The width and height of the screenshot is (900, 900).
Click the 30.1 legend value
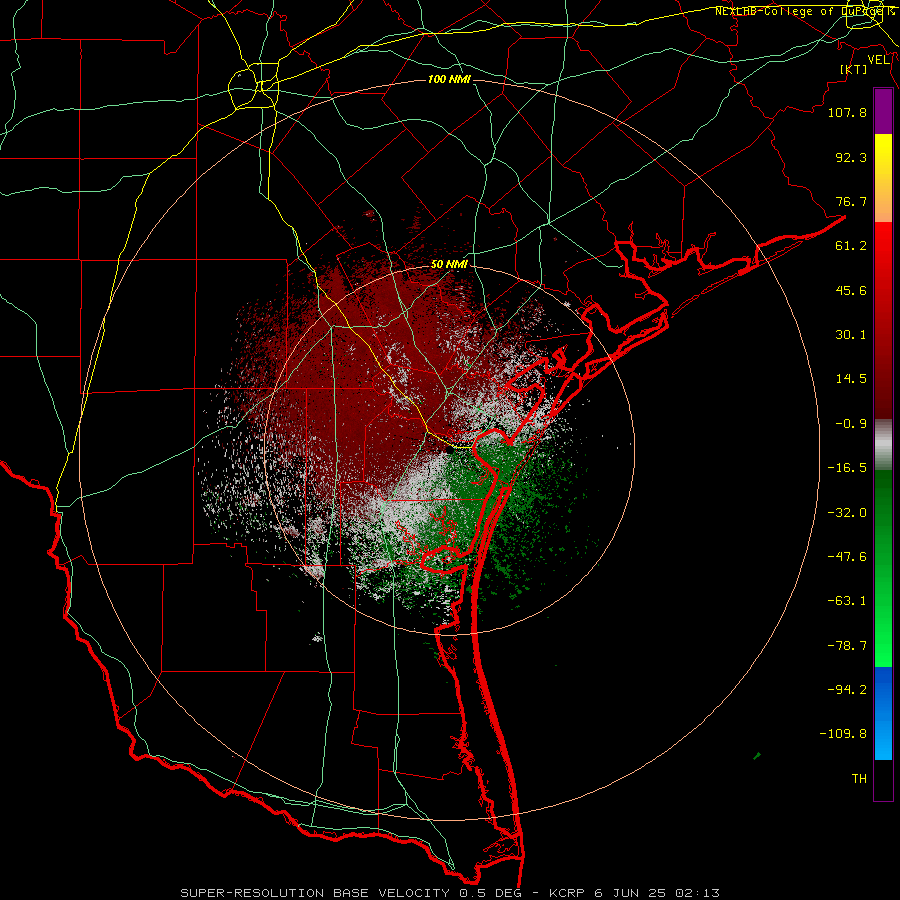851,335
